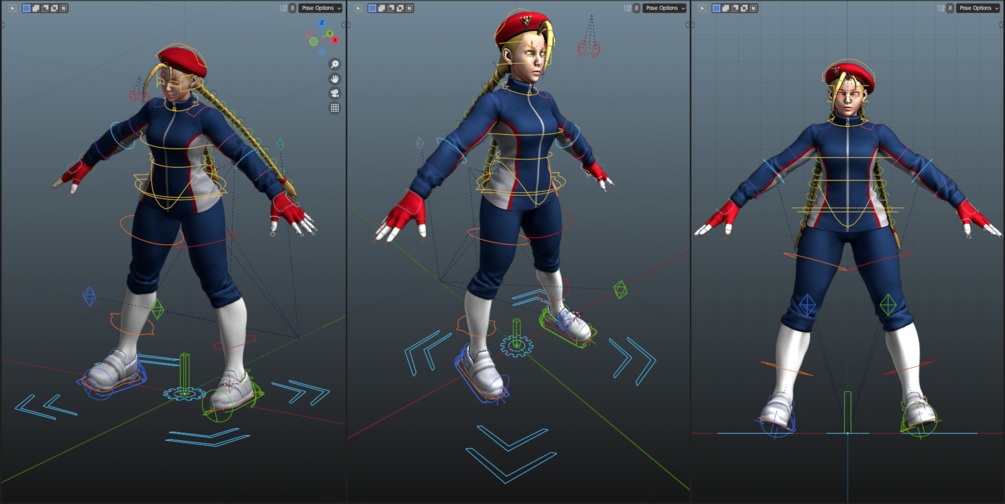Select the root gear control in middle viewport
This screenshot has width=1005, height=504.
point(516,346)
